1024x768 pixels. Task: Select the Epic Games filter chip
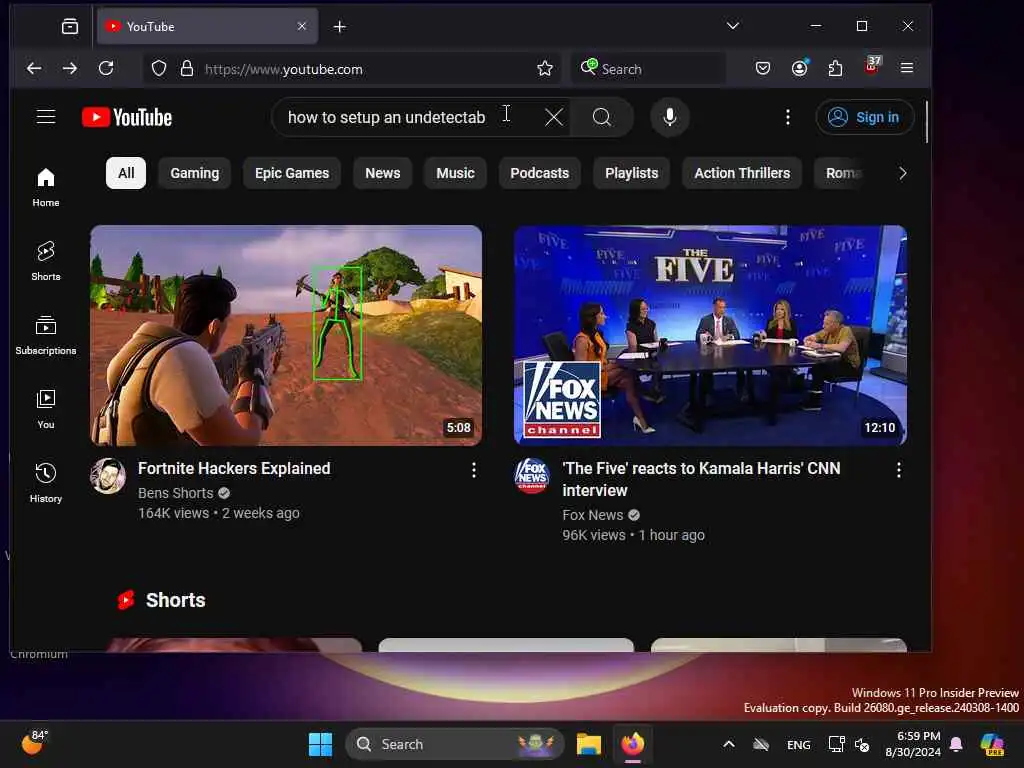[292, 173]
